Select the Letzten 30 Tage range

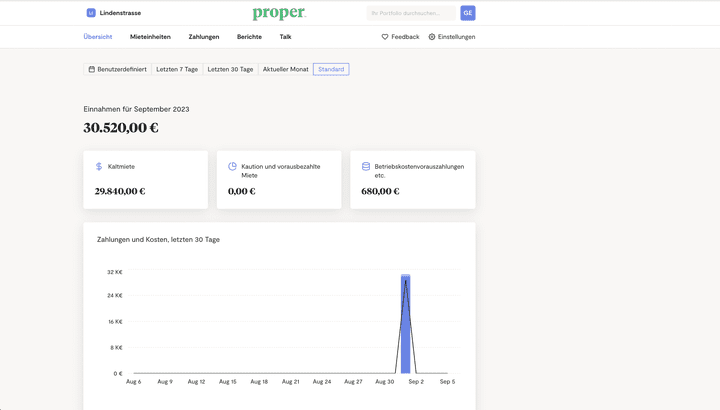(x=230, y=69)
